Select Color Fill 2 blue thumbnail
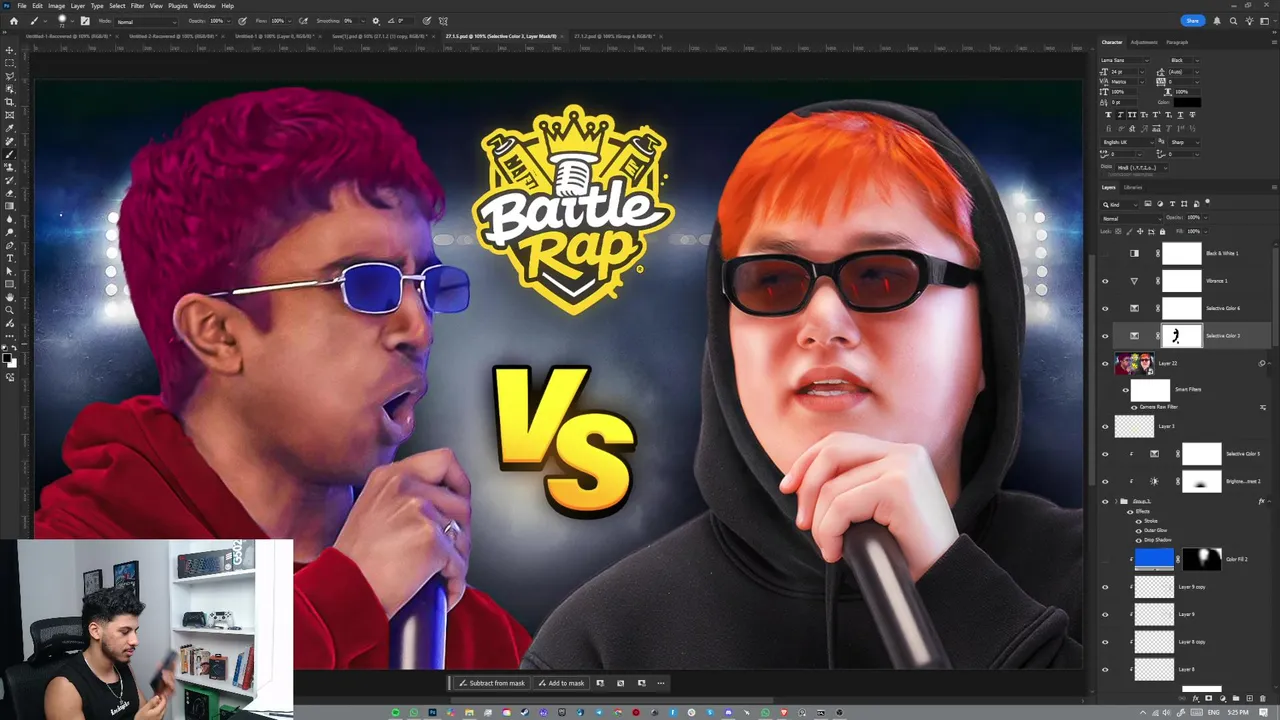Viewport: 1280px width, 720px height. click(1154, 559)
